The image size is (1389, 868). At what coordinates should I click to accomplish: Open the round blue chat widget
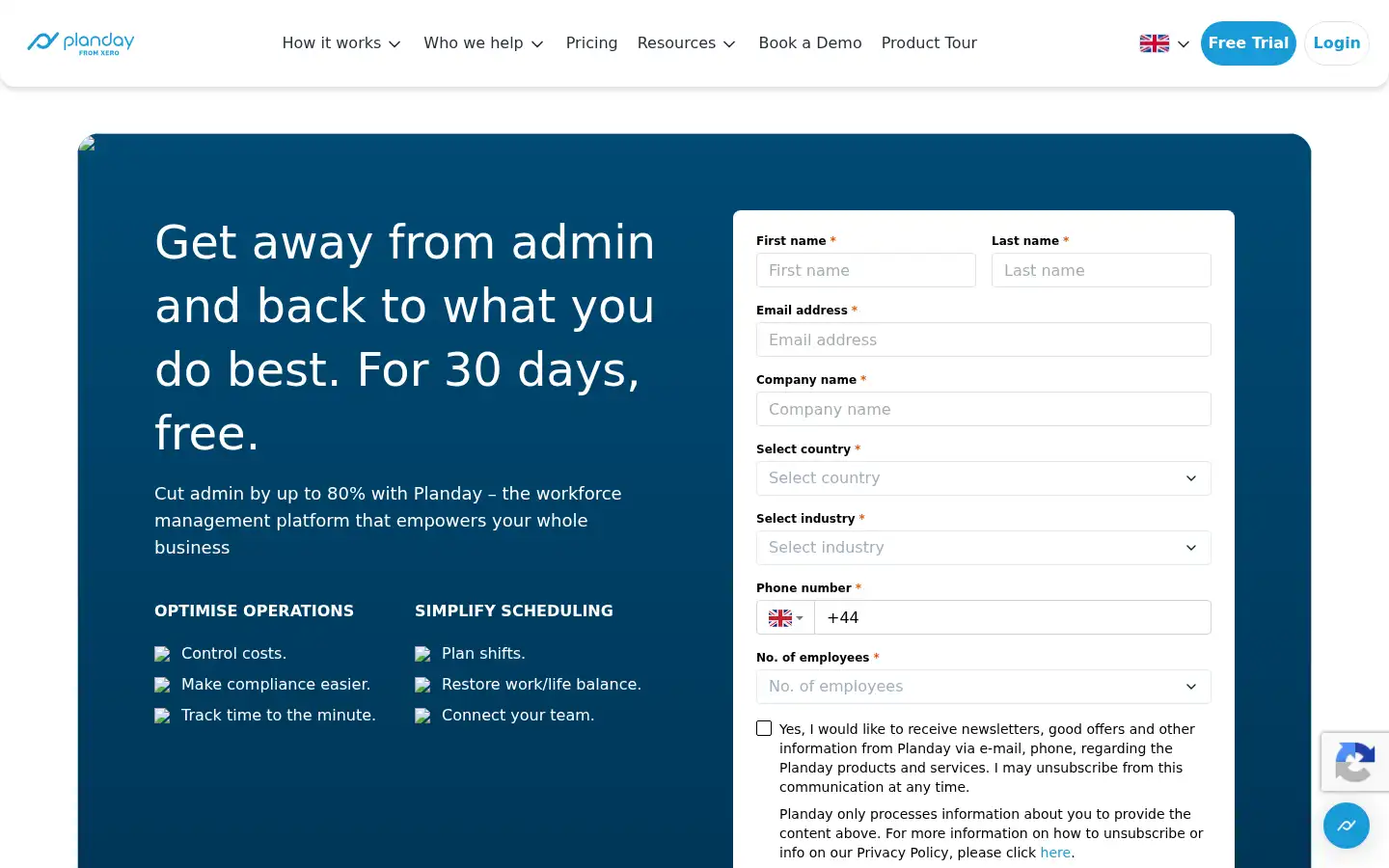coord(1347,826)
